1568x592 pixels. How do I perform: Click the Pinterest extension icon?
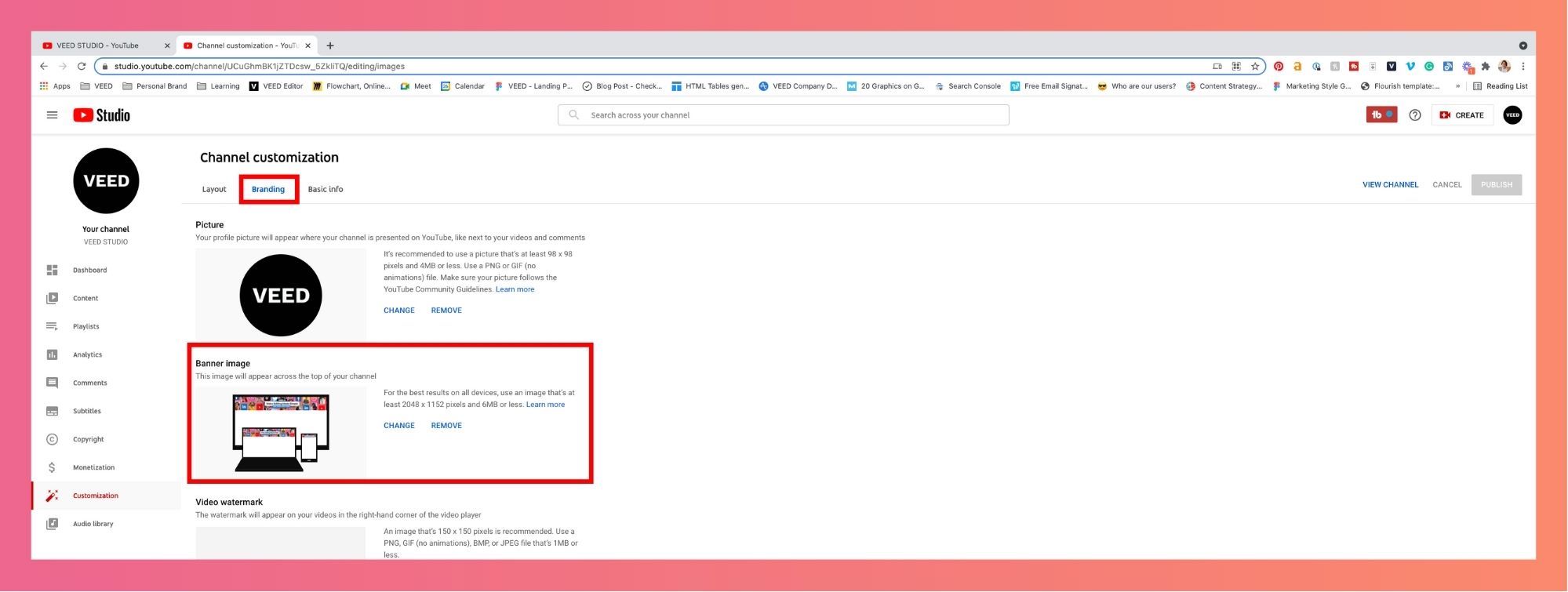click(x=1279, y=67)
